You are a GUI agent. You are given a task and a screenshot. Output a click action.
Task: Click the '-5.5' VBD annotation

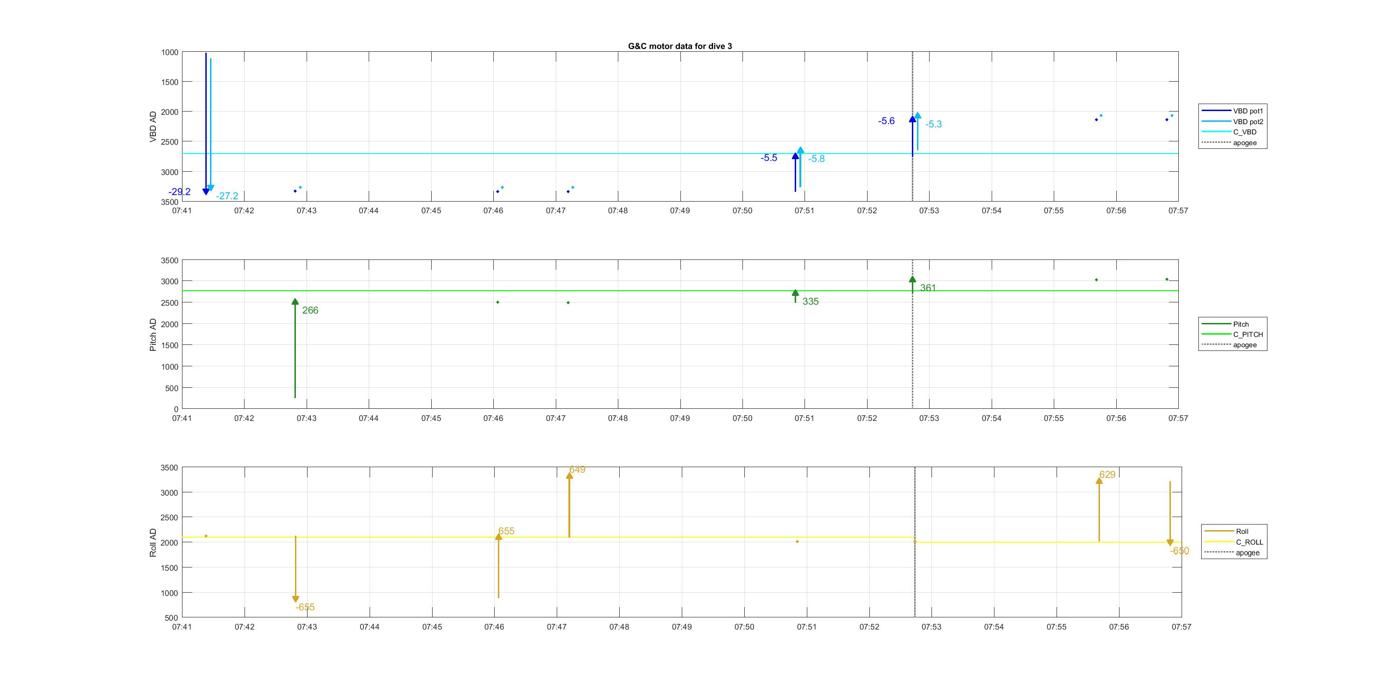point(769,158)
